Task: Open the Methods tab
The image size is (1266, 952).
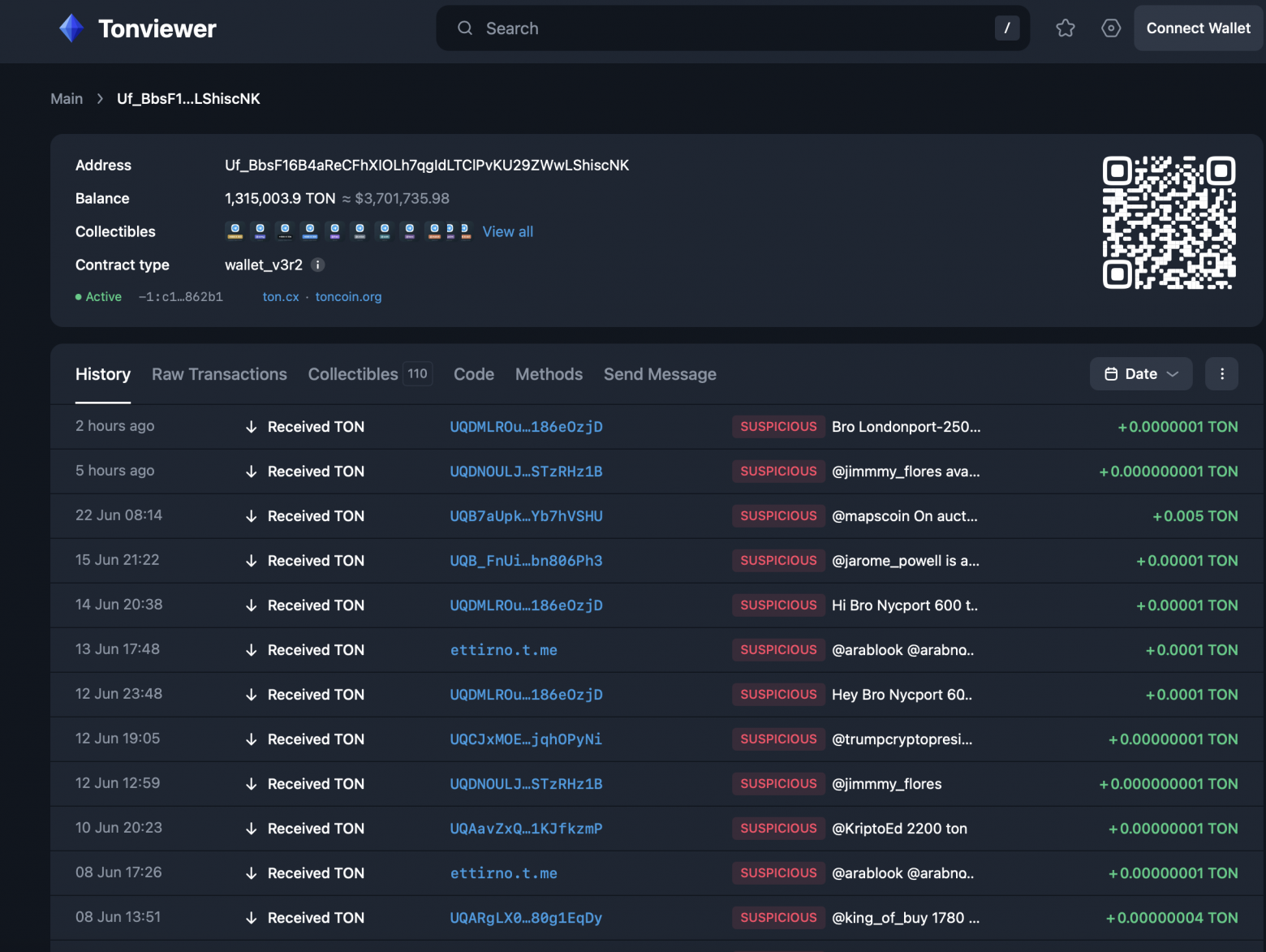Action: (x=549, y=374)
